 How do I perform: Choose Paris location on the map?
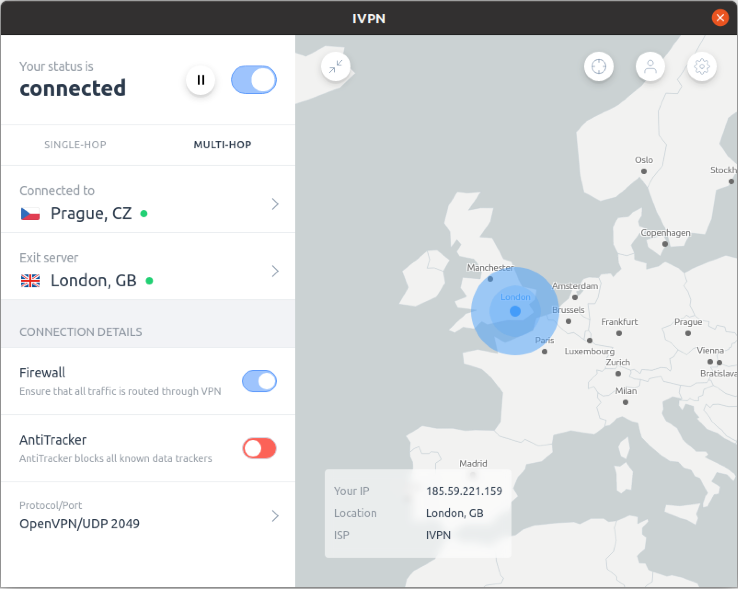pyautogui.click(x=545, y=351)
